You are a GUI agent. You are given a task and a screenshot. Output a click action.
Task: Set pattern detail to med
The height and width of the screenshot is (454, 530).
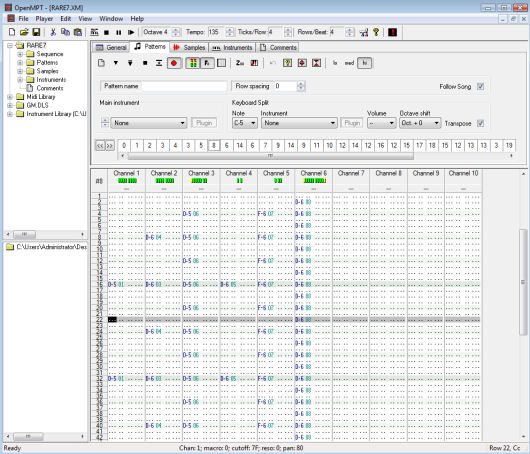point(349,63)
